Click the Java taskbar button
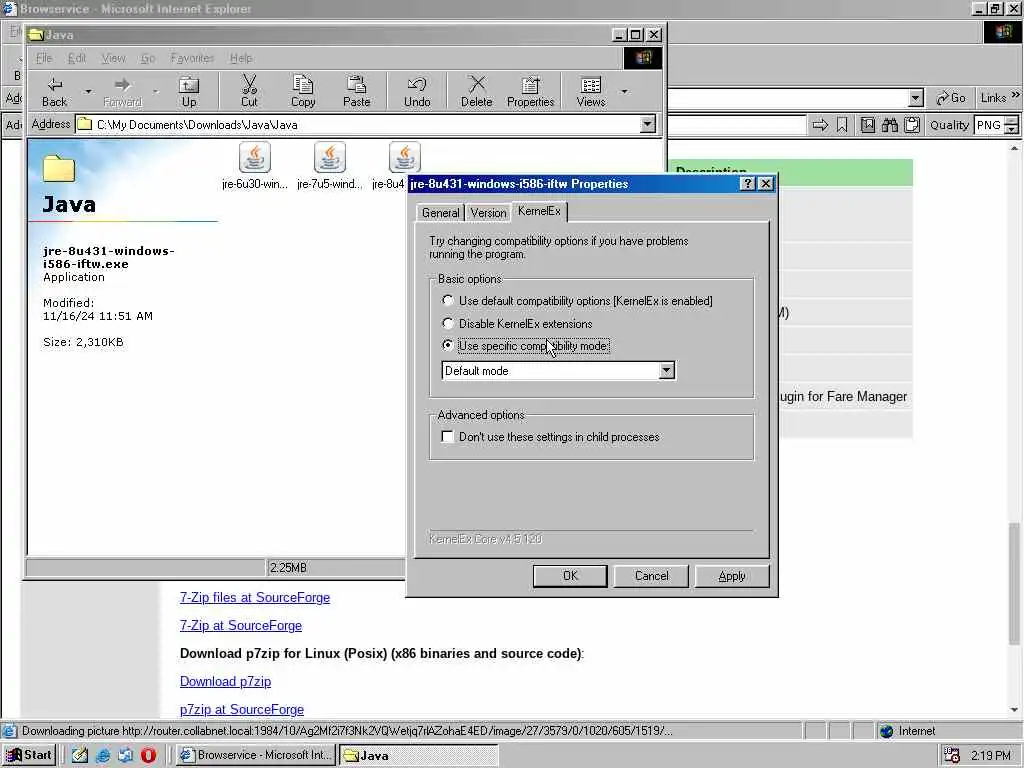This screenshot has height=768, width=1024. 419,755
